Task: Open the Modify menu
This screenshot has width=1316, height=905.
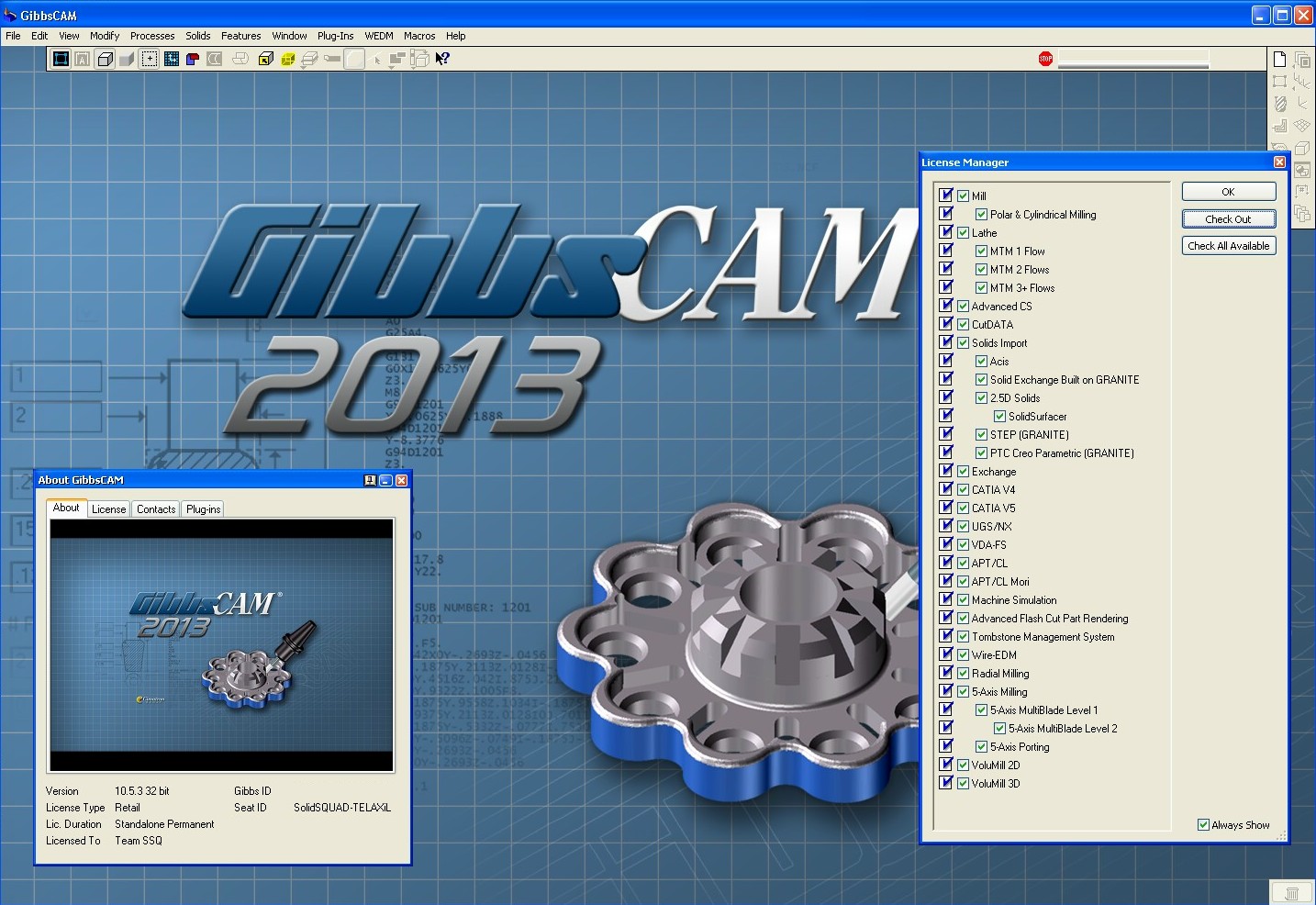Action: (x=105, y=36)
